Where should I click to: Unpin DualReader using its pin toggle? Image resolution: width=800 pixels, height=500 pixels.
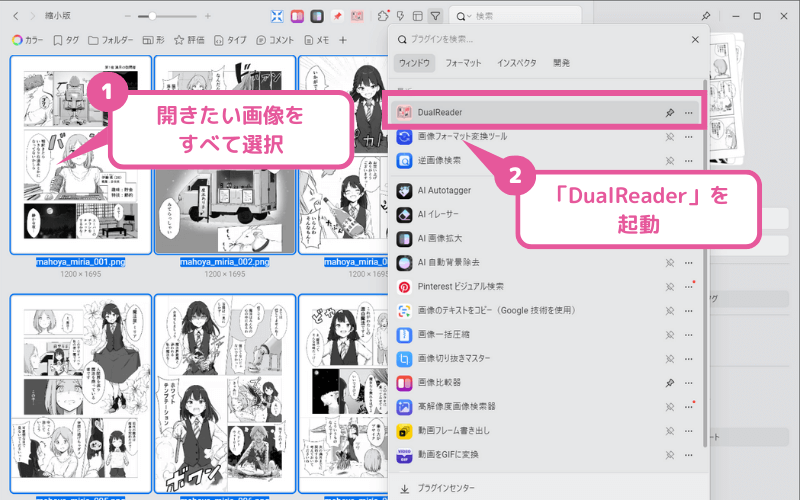[670, 113]
